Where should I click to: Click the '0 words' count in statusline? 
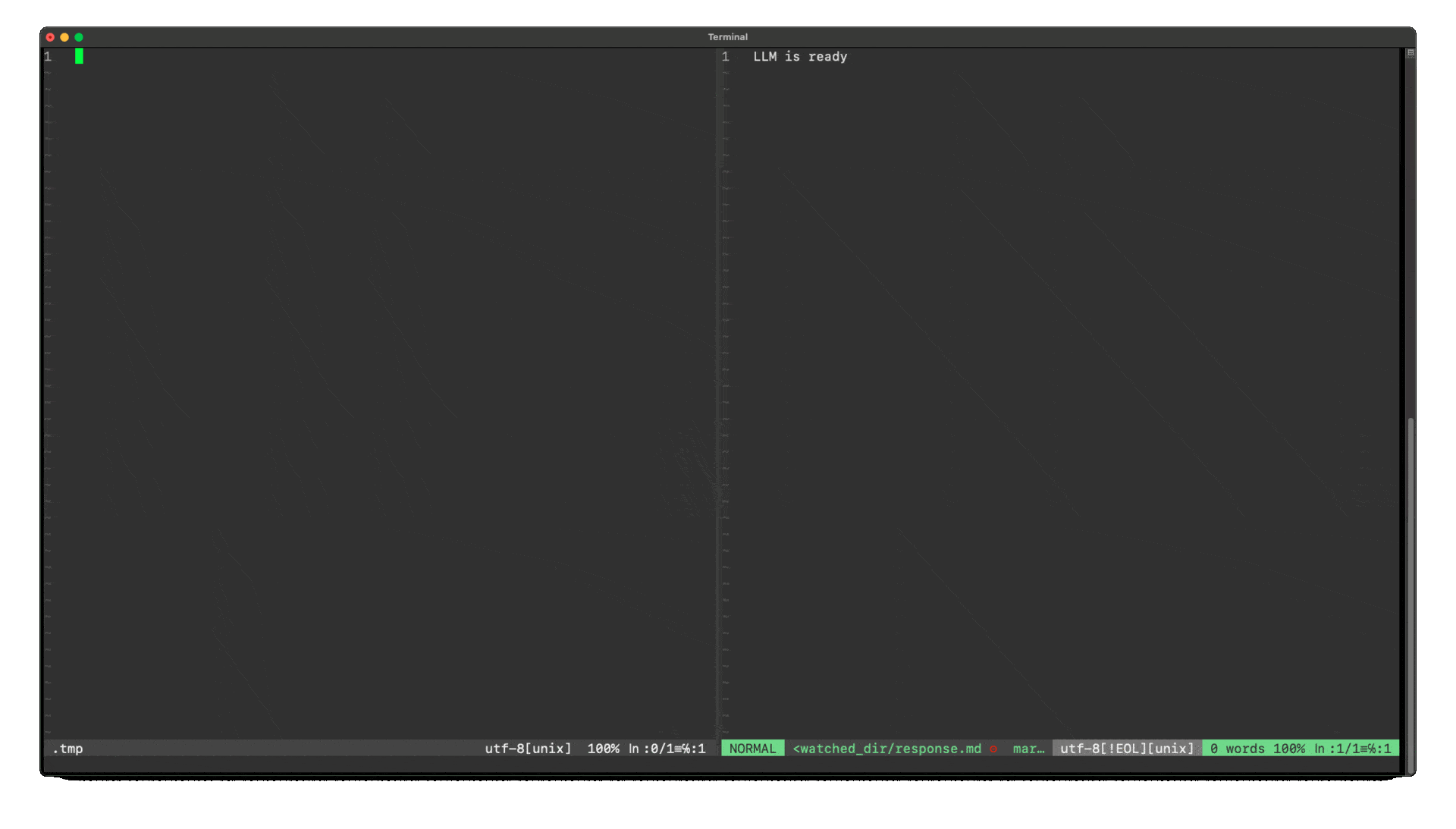click(1237, 749)
